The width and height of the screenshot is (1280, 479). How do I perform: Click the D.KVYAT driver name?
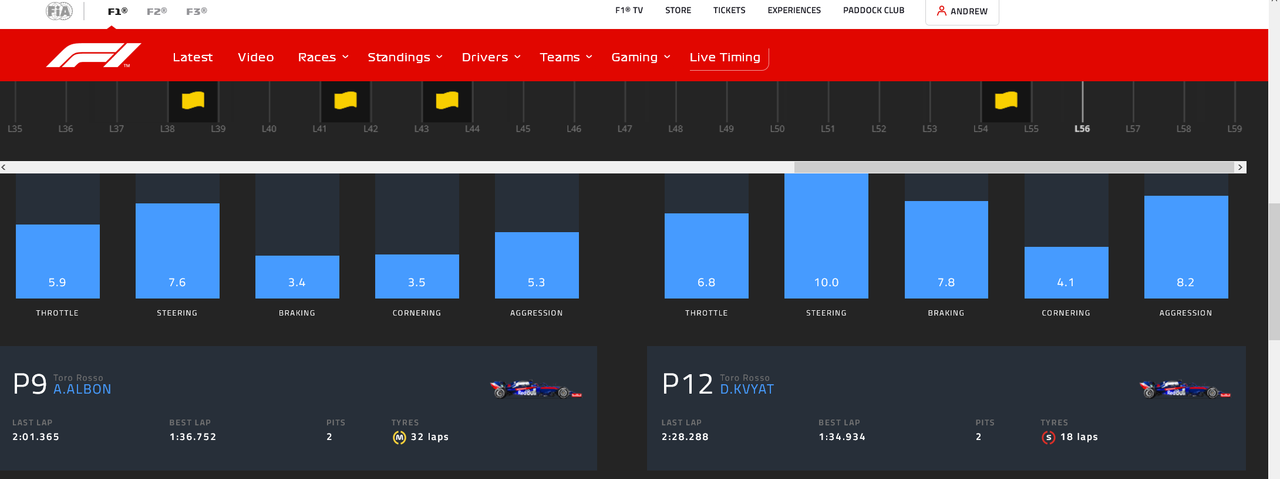click(x=747, y=389)
